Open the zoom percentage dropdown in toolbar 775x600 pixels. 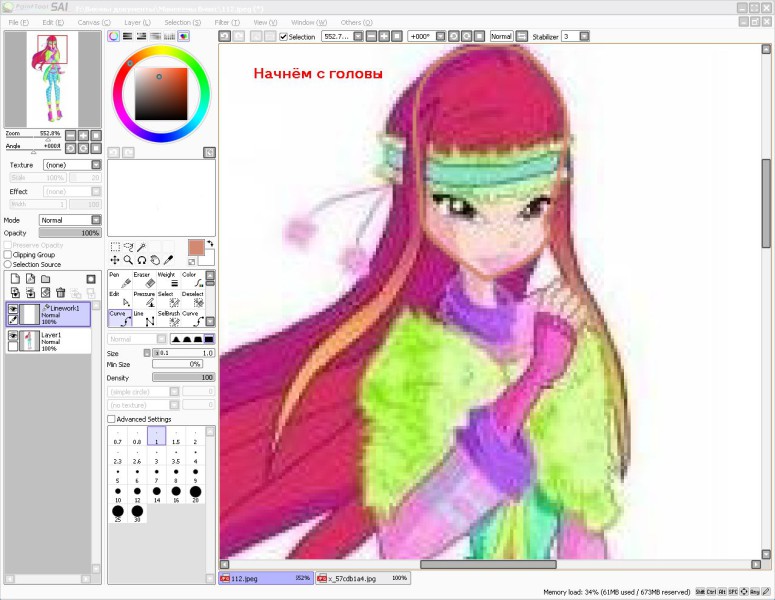pos(358,37)
